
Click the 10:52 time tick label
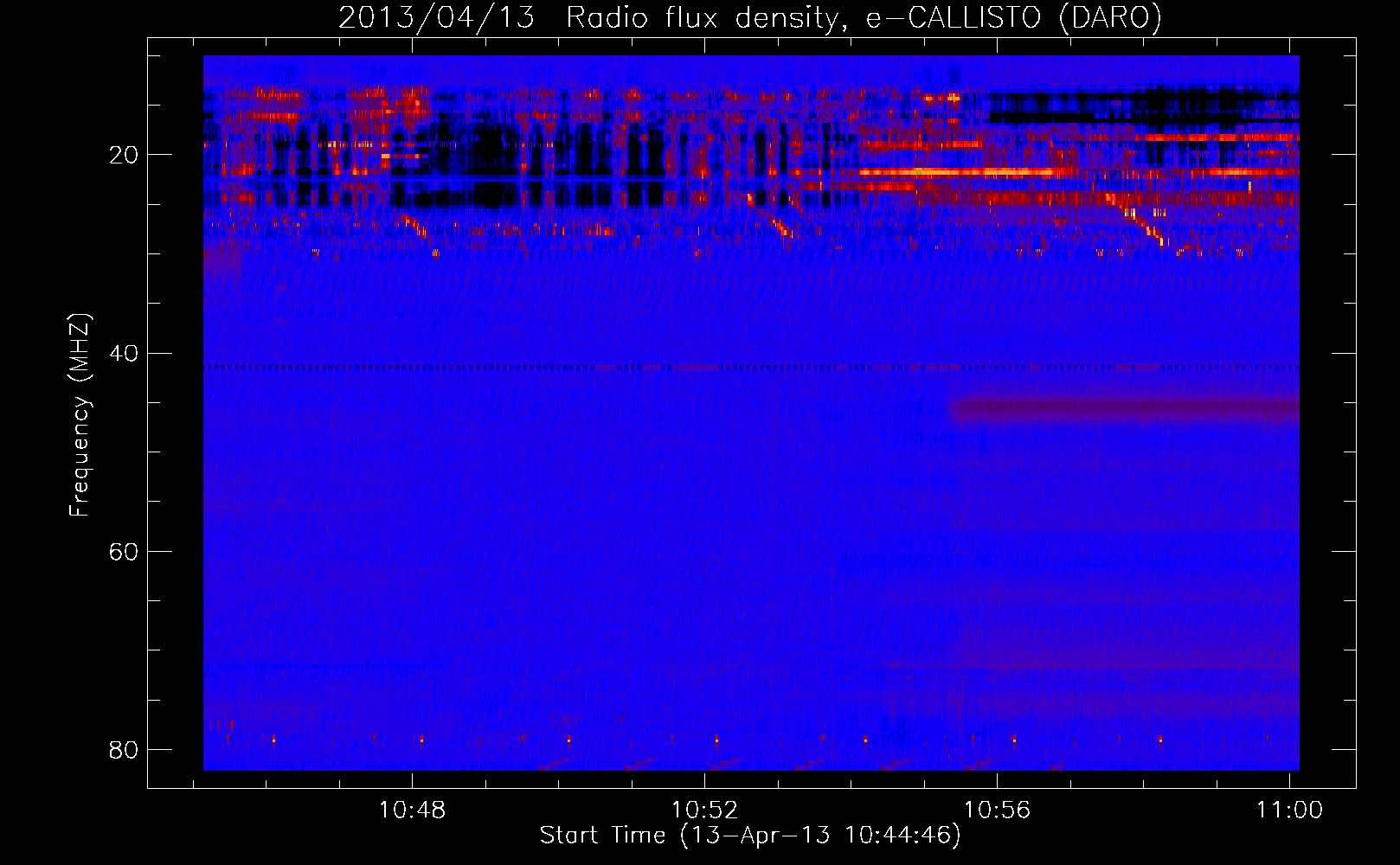point(705,810)
